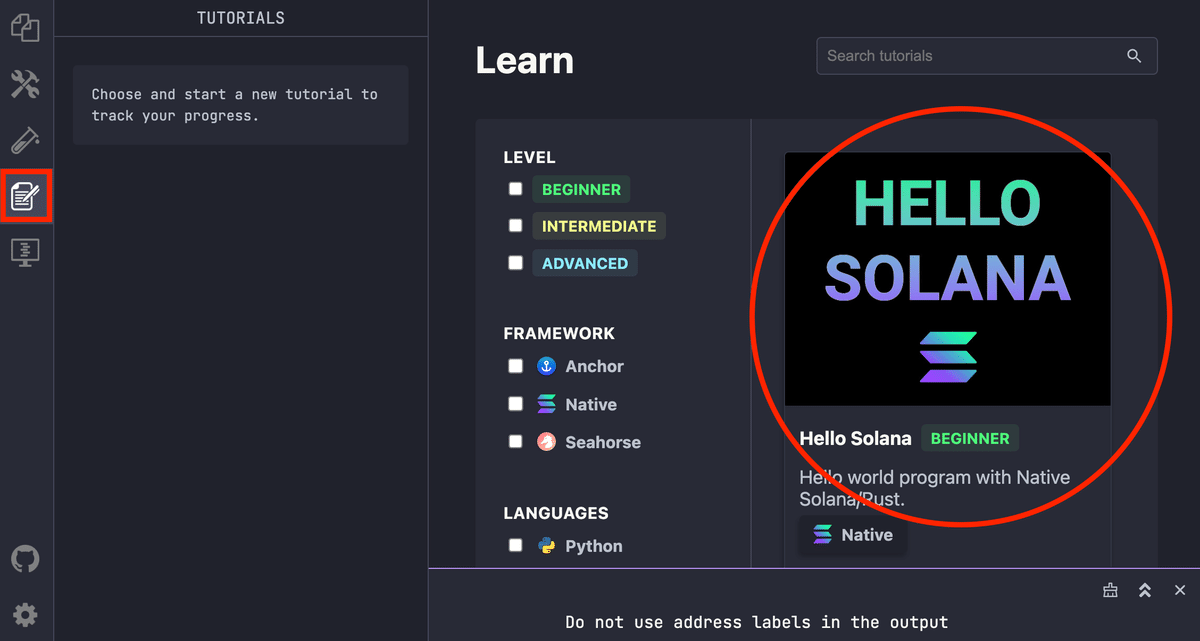This screenshot has height=641, width=1200.
Task: Open the Test flask sidebar icon
Action: [x=25, y=140]
